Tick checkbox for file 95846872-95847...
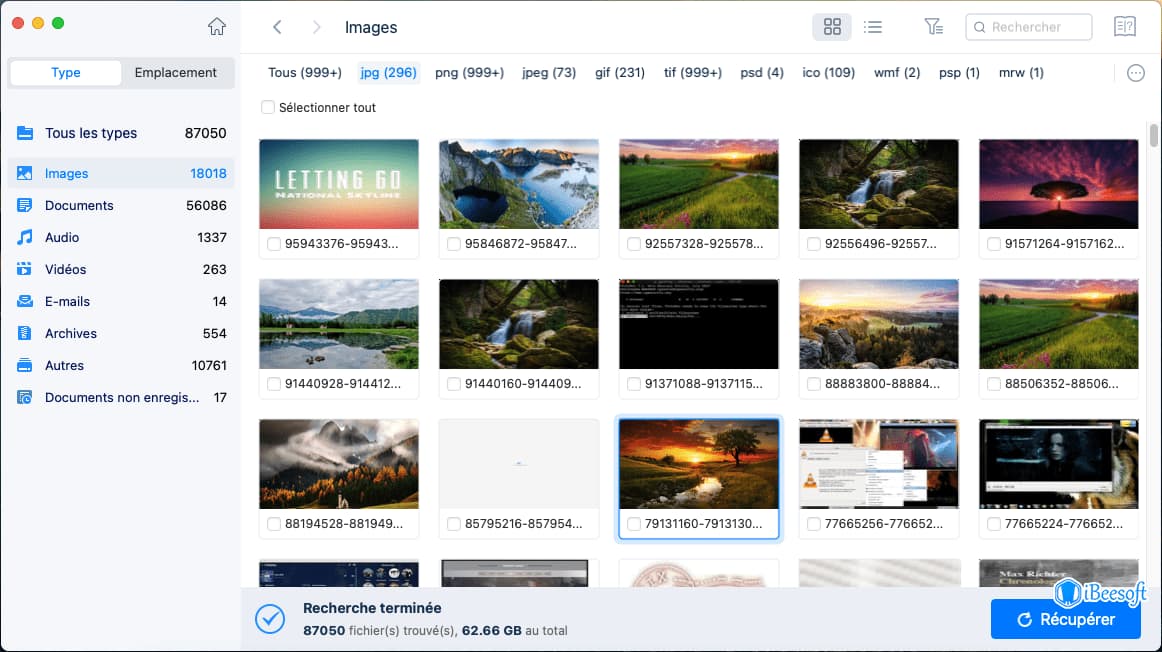Image resolution: width=1162 pixels, height=652 pixels. 454,244
